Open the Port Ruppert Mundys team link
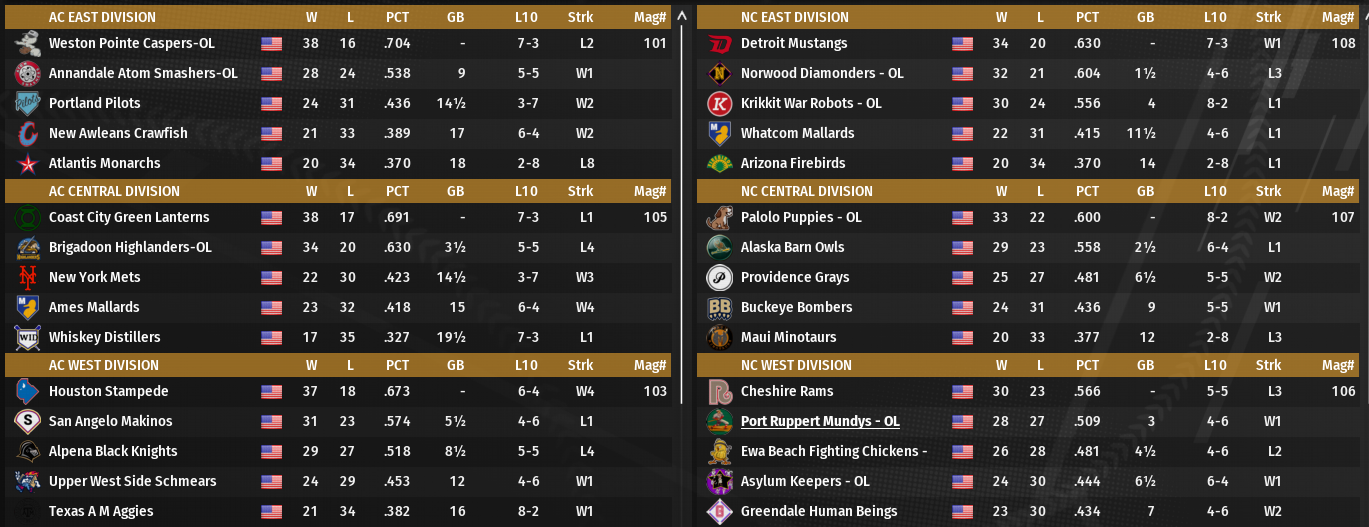The width and height of the screenshot is (1369, 527). coord(819,421)
